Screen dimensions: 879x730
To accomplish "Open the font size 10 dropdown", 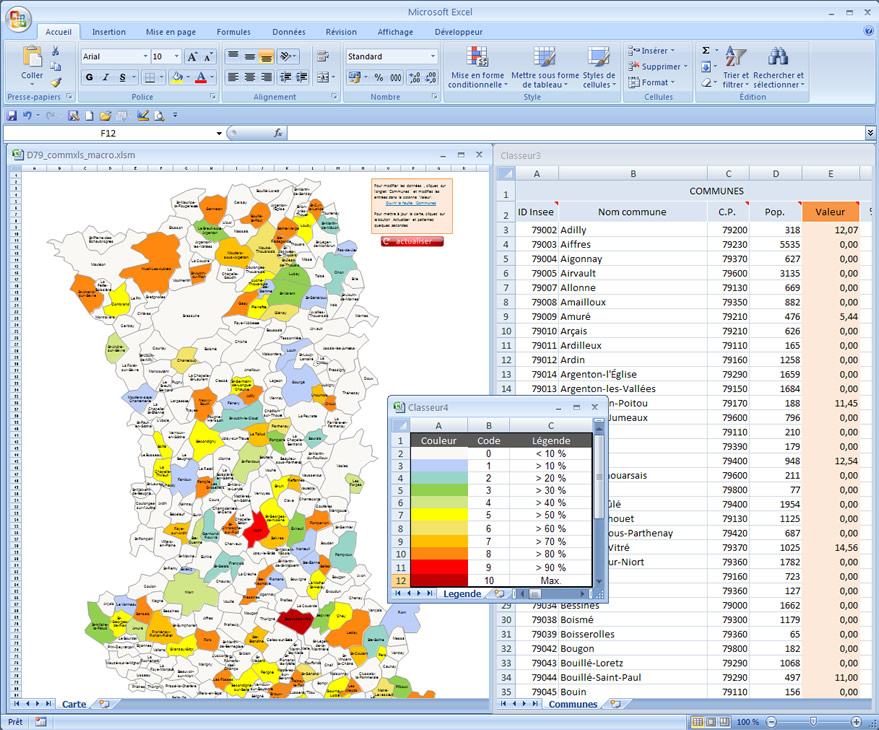I will coord(177,57).
